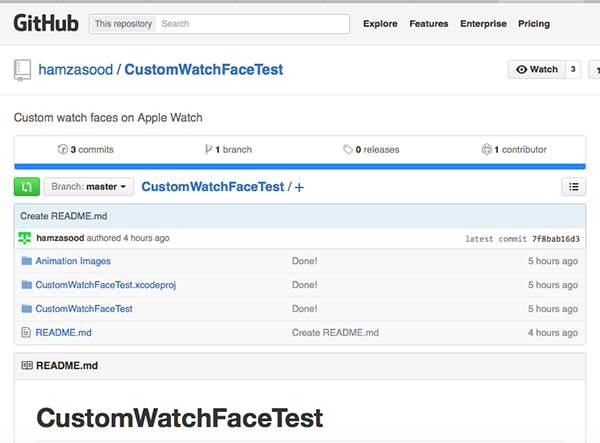Image resolution: width=600 pixels, height=443 pixels.
Task: Open Enterprise in top navigation
Action: tap(483, 24)
